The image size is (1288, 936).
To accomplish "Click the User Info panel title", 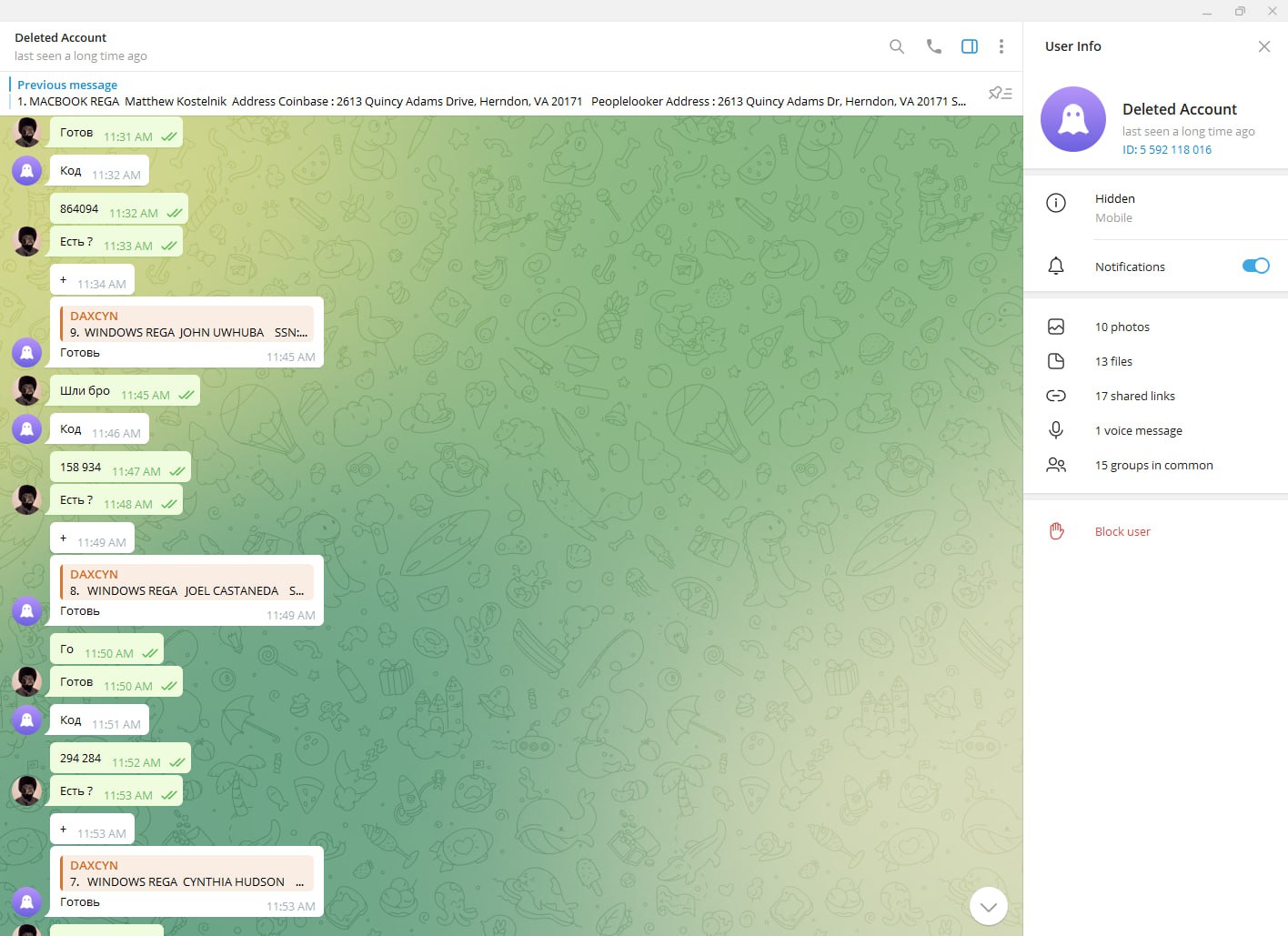I will 1073,46.
